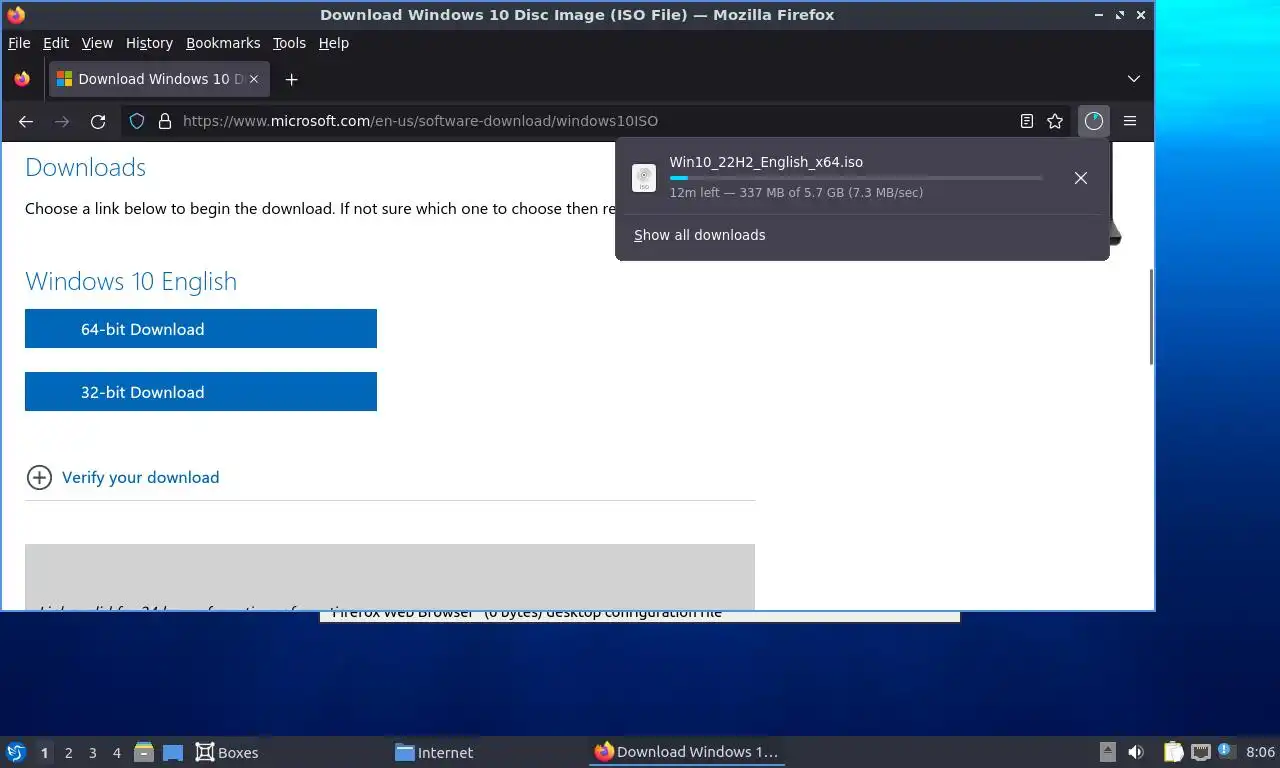Click the forward navigation arrow
This screenshot has width=1280, height=768.
(x=62, y=121)
